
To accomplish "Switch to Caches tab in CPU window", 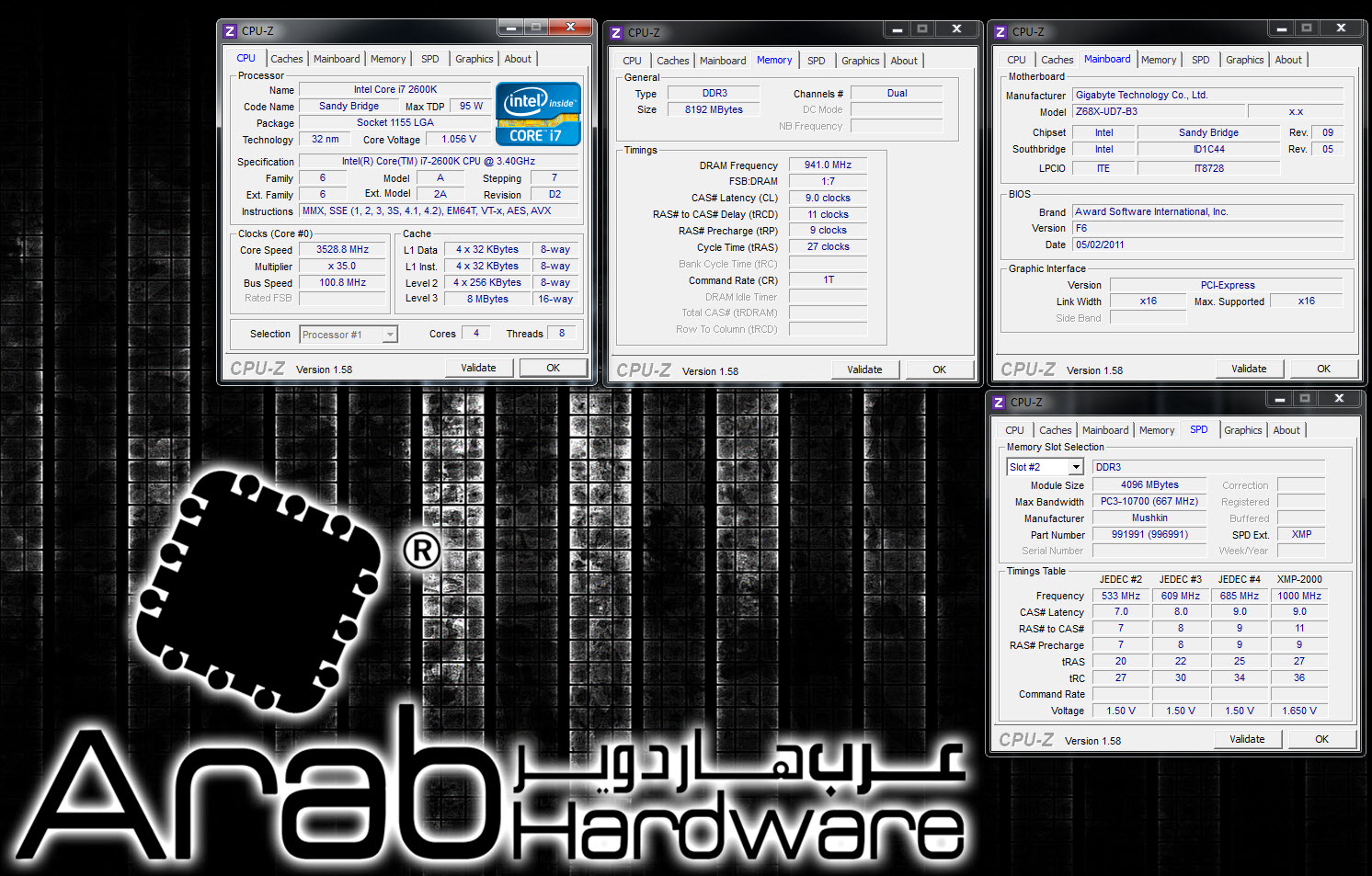I will [x=287, y=59].
